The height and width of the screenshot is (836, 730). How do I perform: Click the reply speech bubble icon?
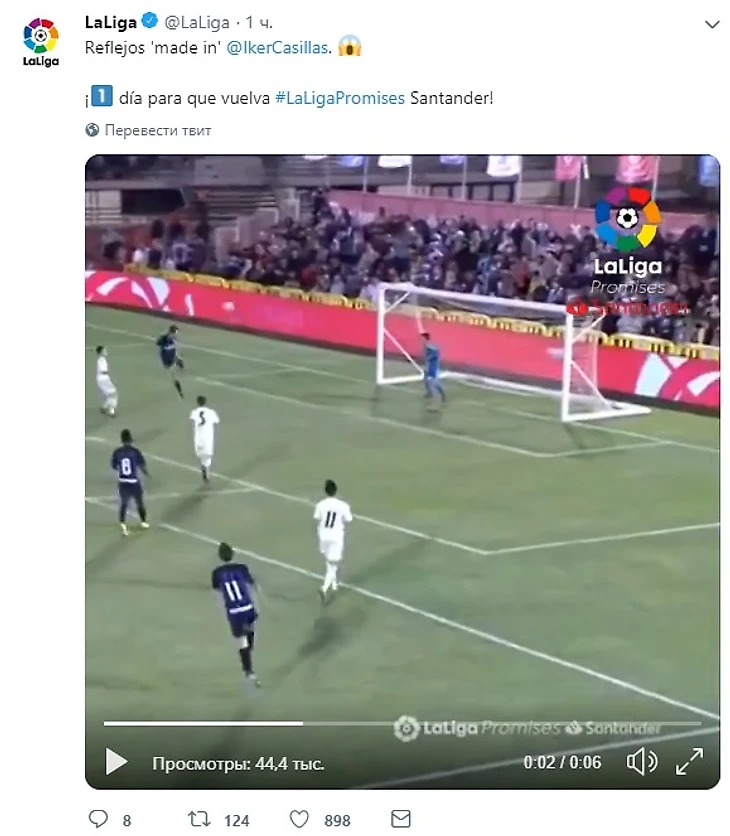[x=98, y=818]
